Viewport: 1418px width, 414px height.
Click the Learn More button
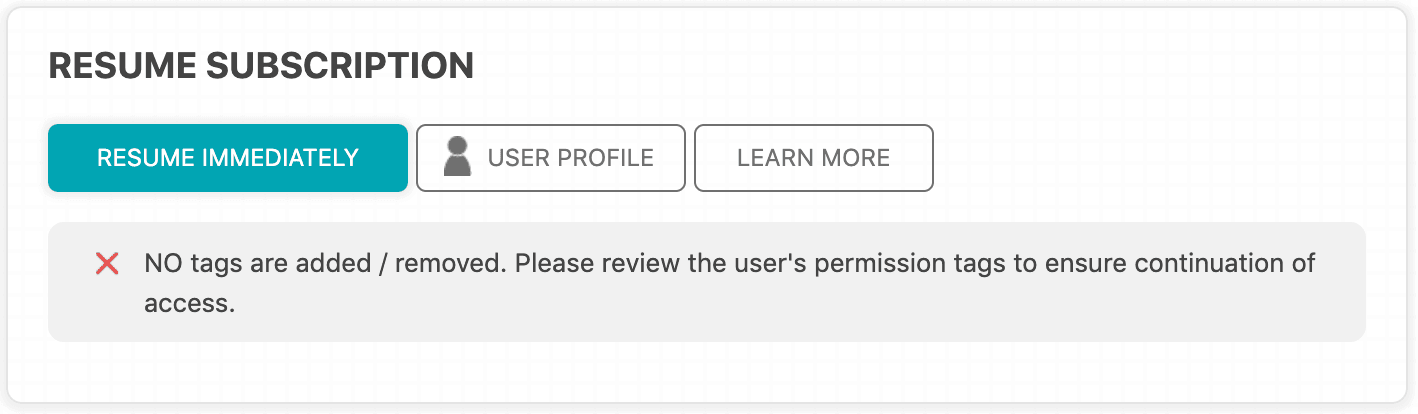[814, 158]
